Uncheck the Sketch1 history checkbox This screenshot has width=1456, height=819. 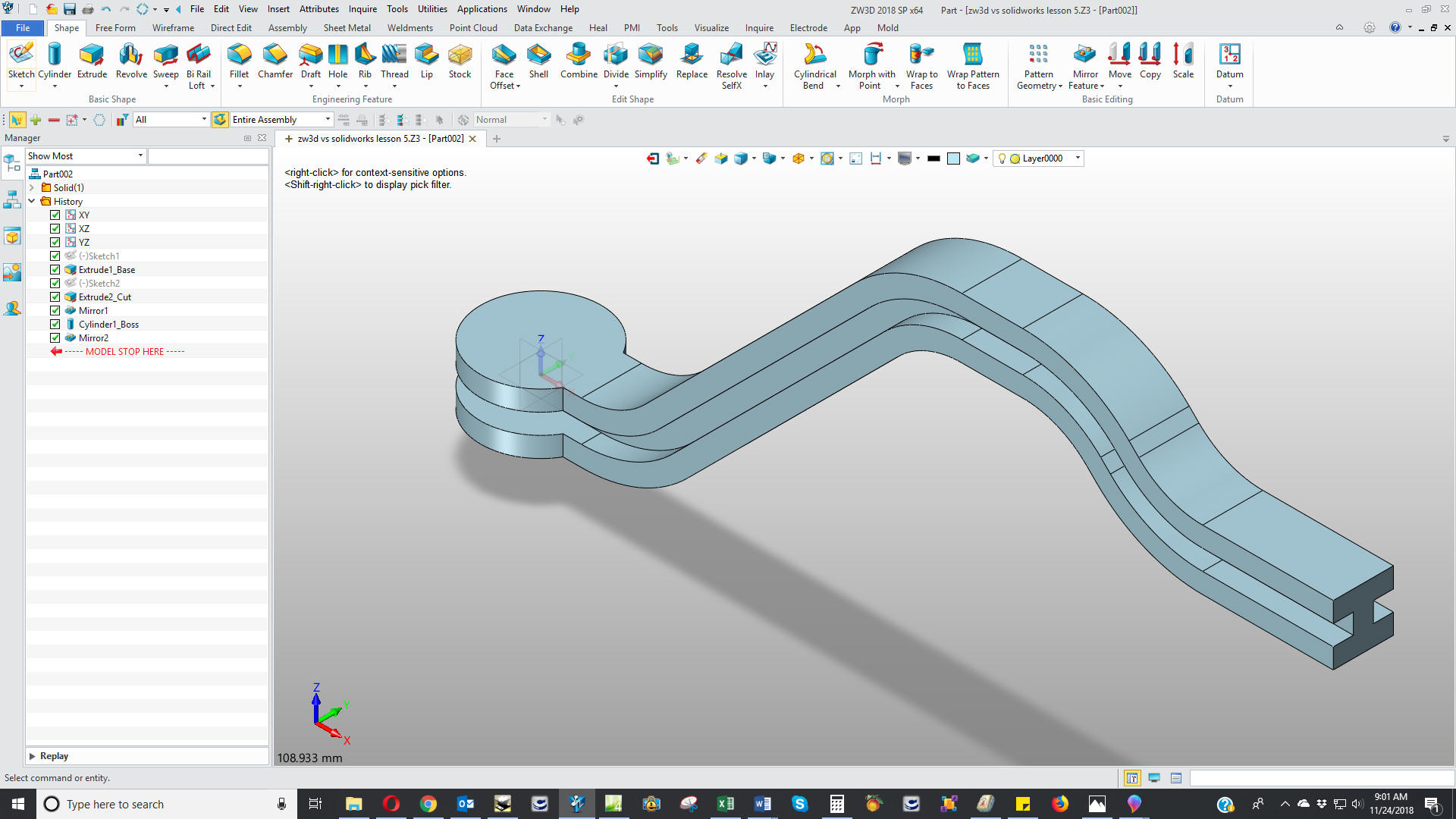point(55,256)
